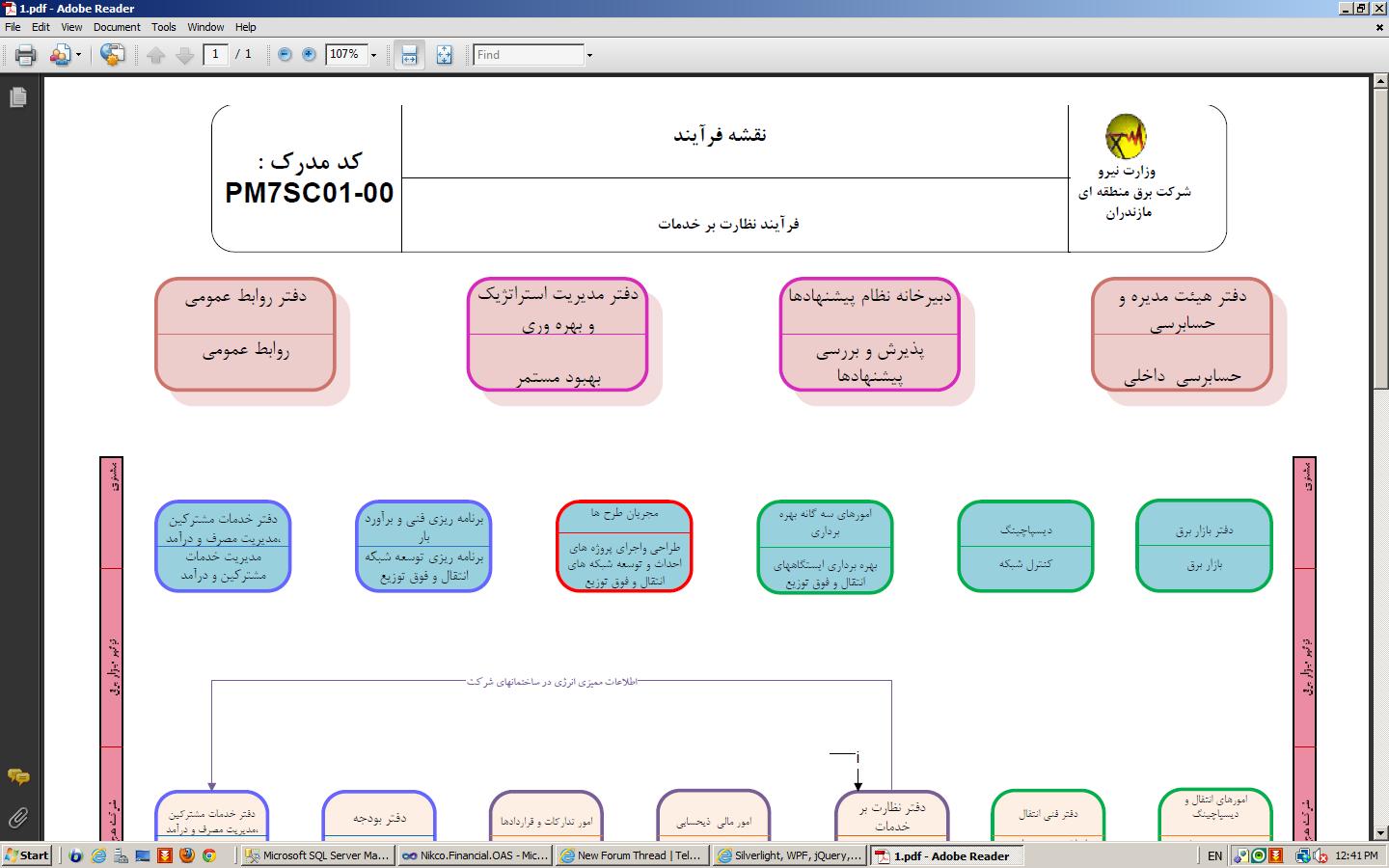Click the Windows Start button

28,855
